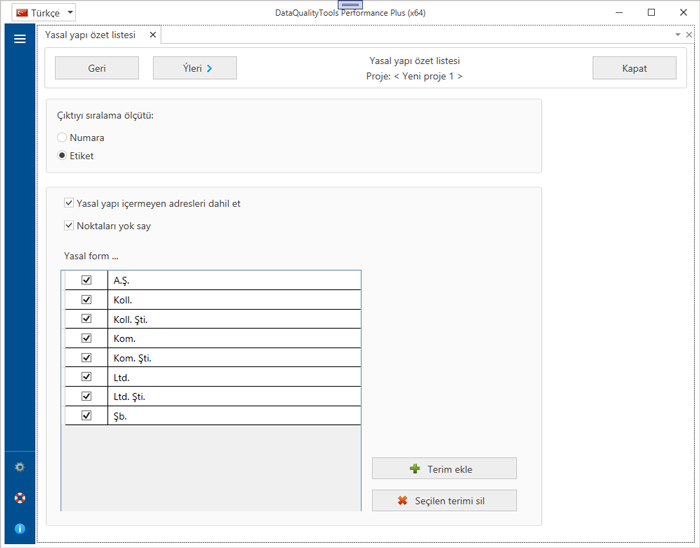Select the Numara radio button
This screenshot has height=548, width=700.
[63, 138]
